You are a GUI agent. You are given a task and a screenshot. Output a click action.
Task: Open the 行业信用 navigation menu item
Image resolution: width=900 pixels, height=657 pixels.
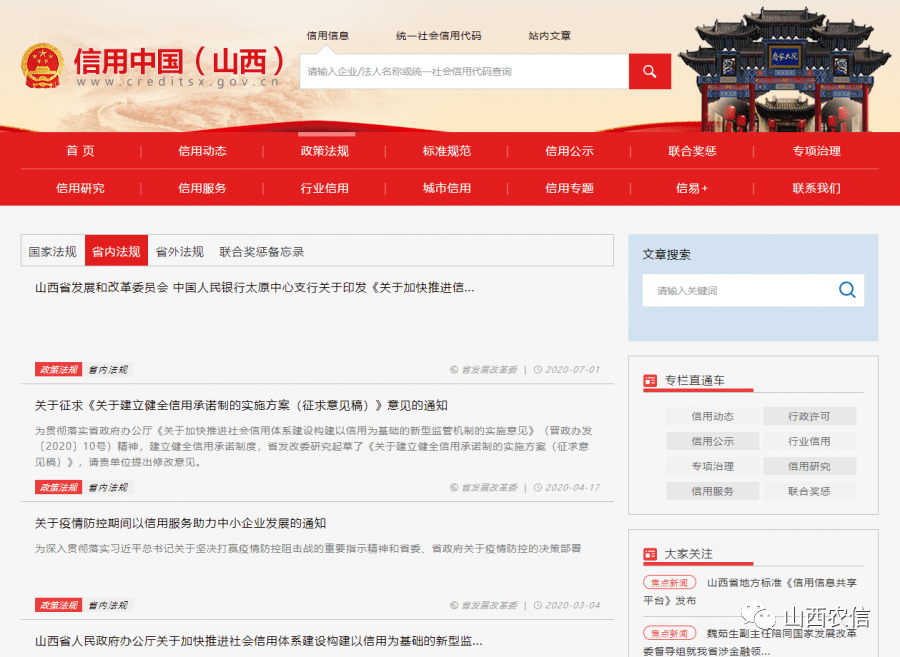pyautogui.click(x=324, y=188)
